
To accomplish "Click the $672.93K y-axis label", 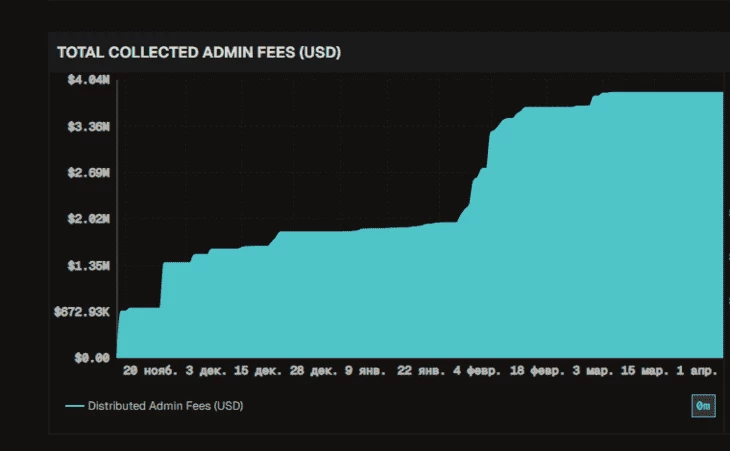I will (82, 312).
